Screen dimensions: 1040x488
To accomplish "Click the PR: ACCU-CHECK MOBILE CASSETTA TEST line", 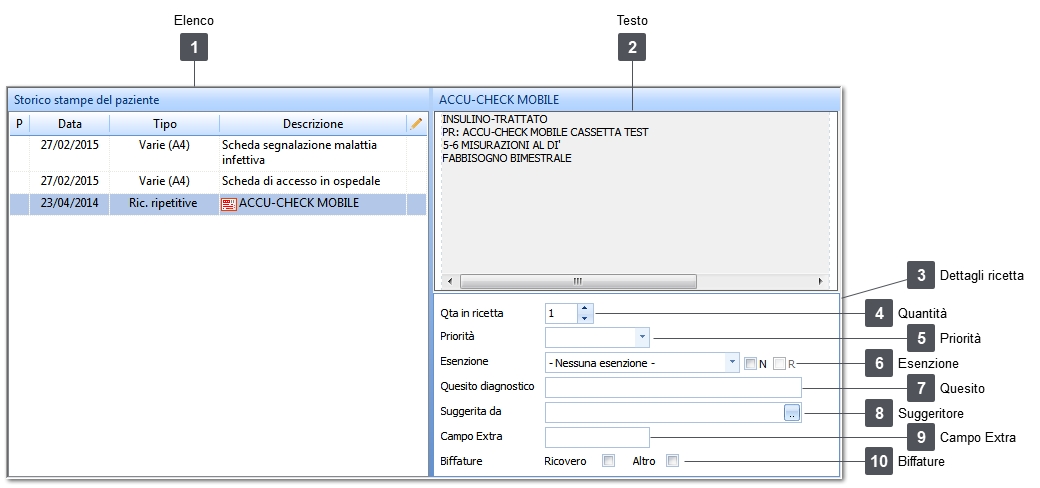I will click(x=545, y=133).
